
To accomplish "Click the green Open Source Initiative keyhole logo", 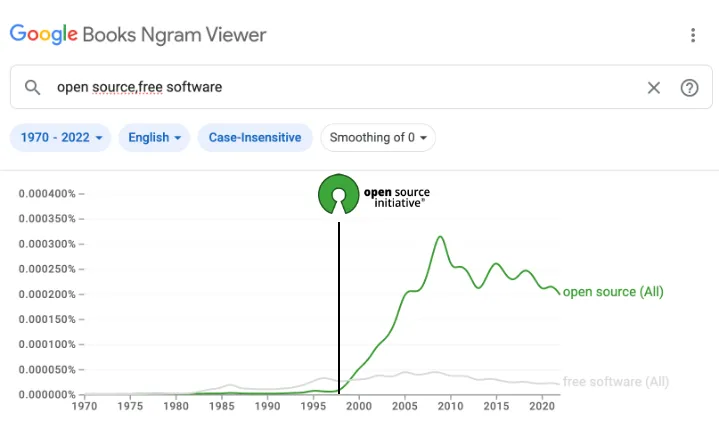I will click(x=339, y=194).
